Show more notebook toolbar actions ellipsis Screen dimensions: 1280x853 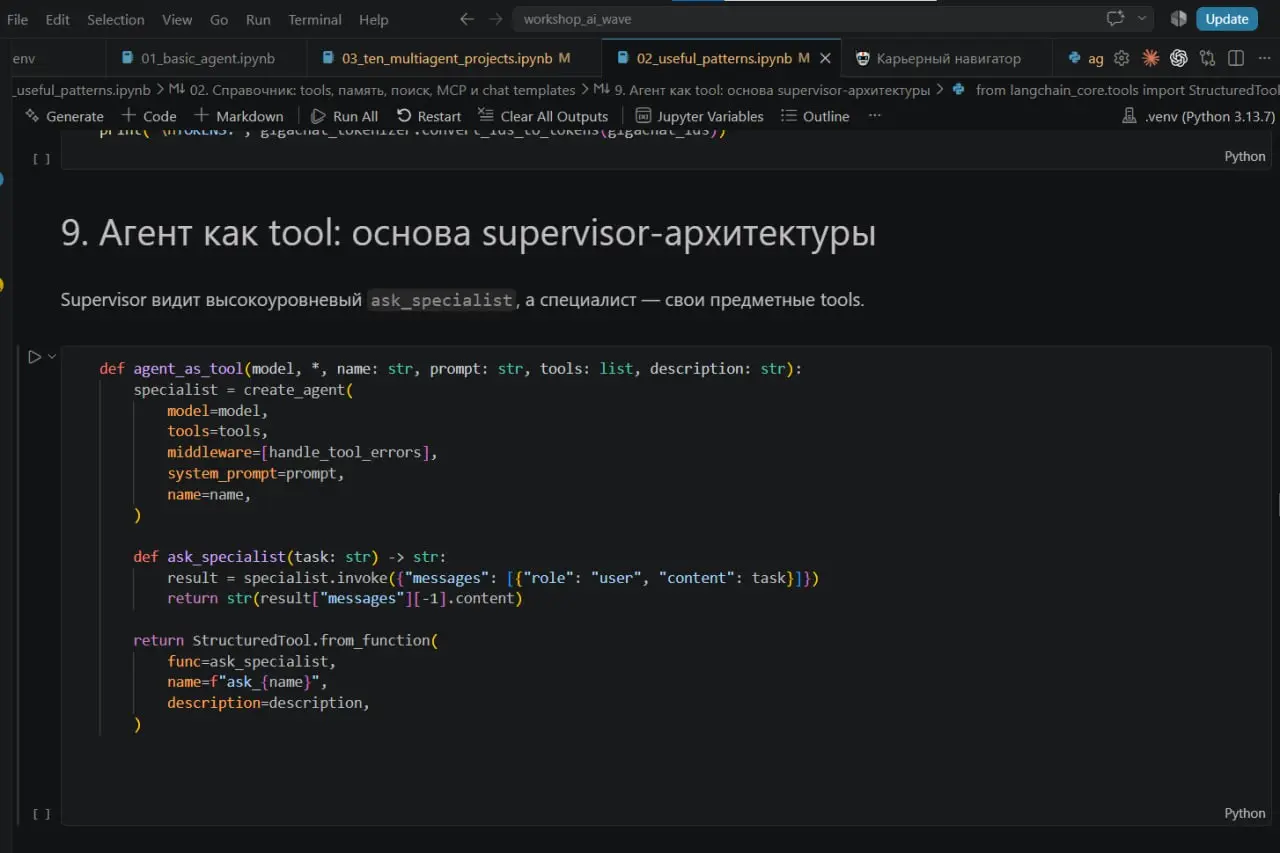point(875,116)
